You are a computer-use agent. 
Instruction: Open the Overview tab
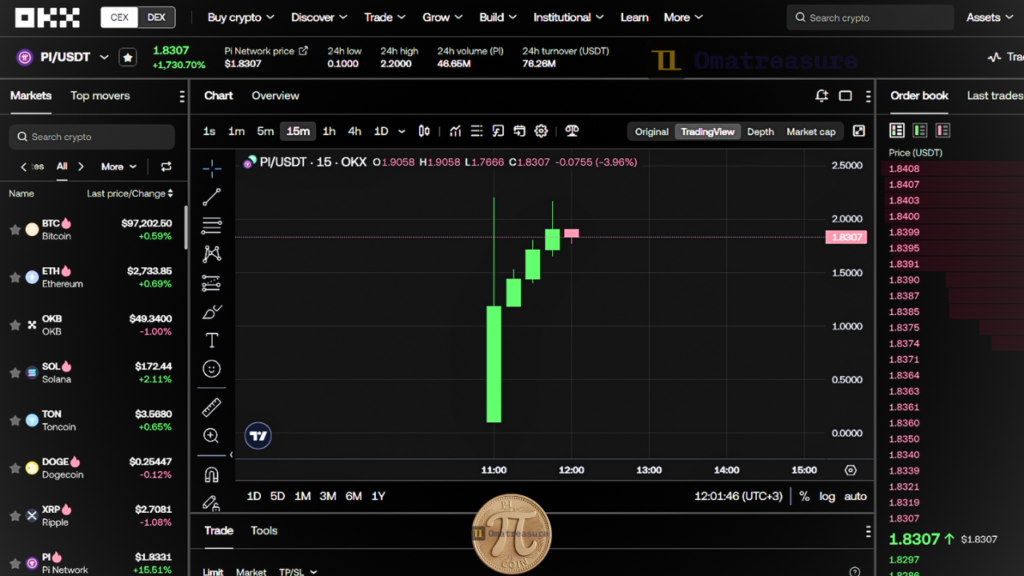click(x=275, y=96)
